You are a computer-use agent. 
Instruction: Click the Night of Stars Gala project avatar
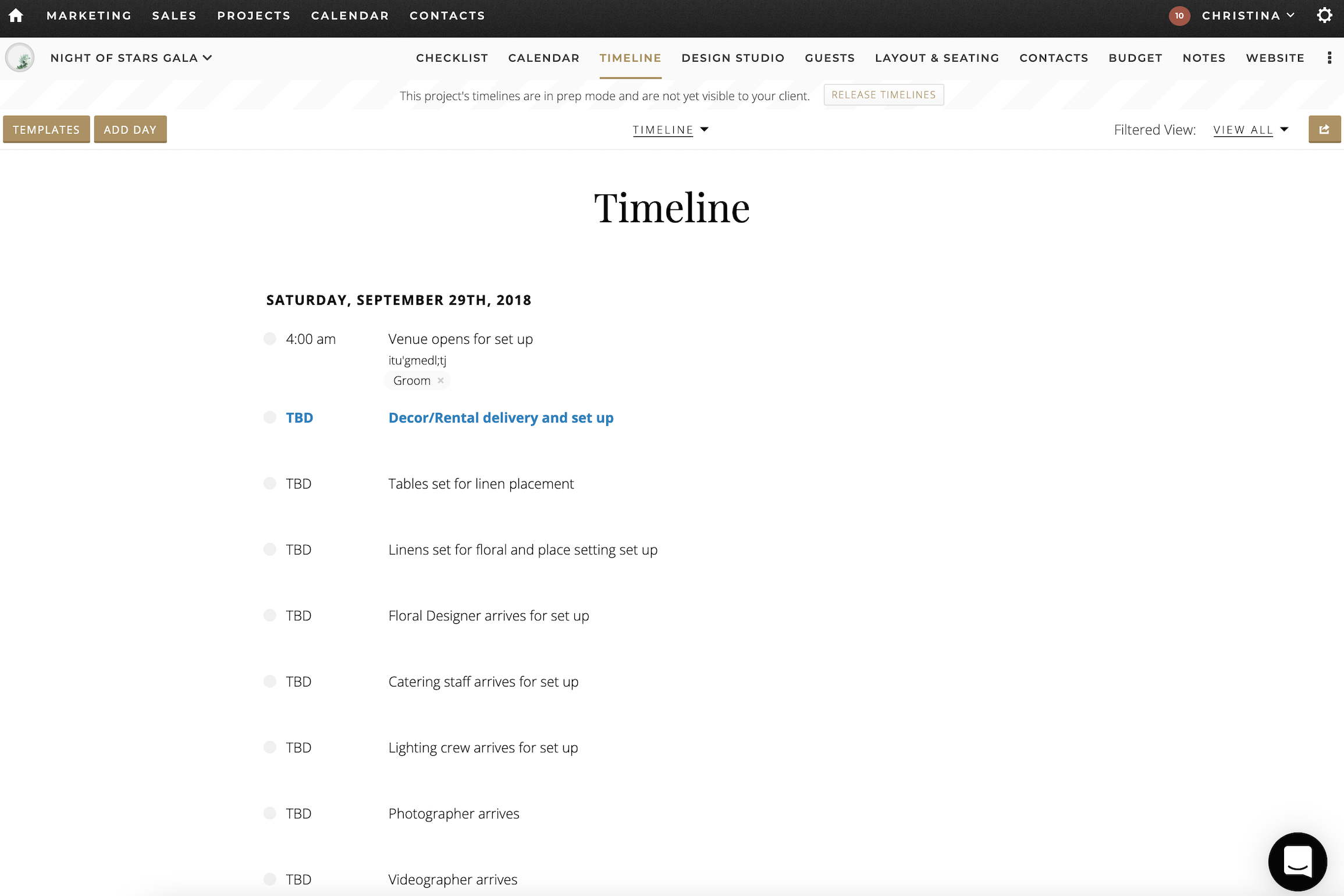point(20,58)
